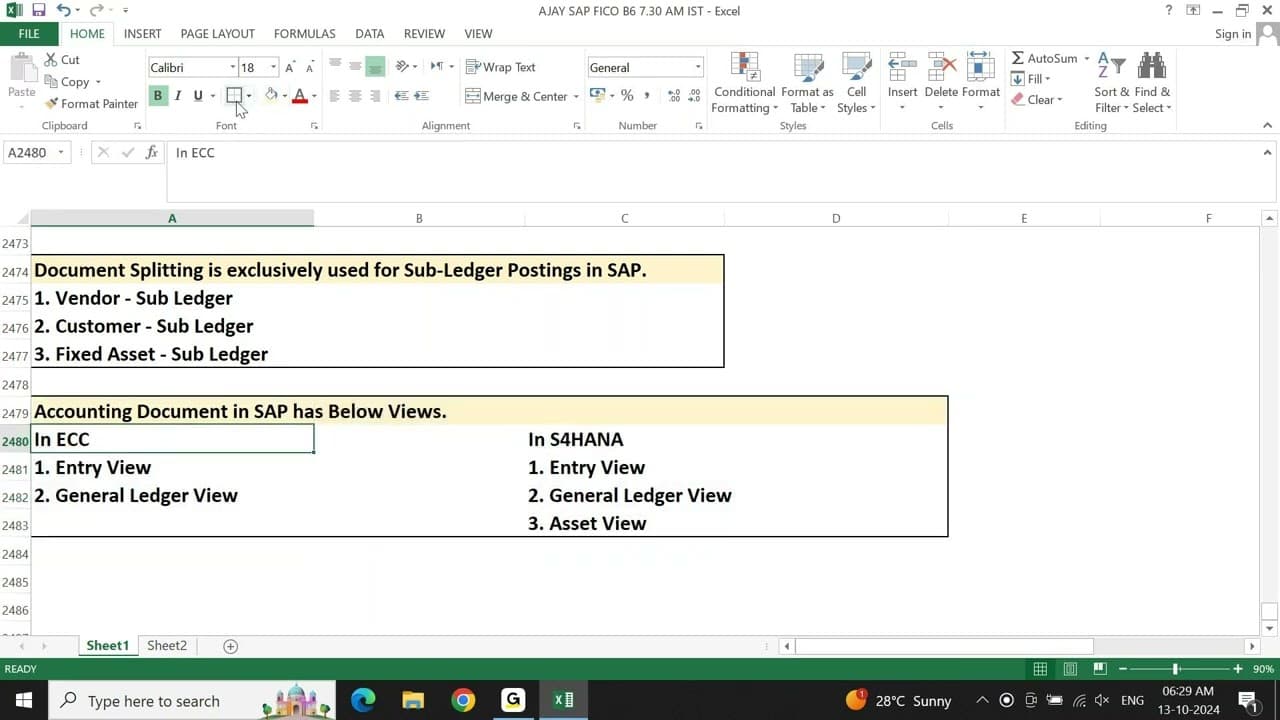Expand the Number Format dropdown showing General
The height and width of the screenshot is (720, 1280).
[x=697, y=67]
